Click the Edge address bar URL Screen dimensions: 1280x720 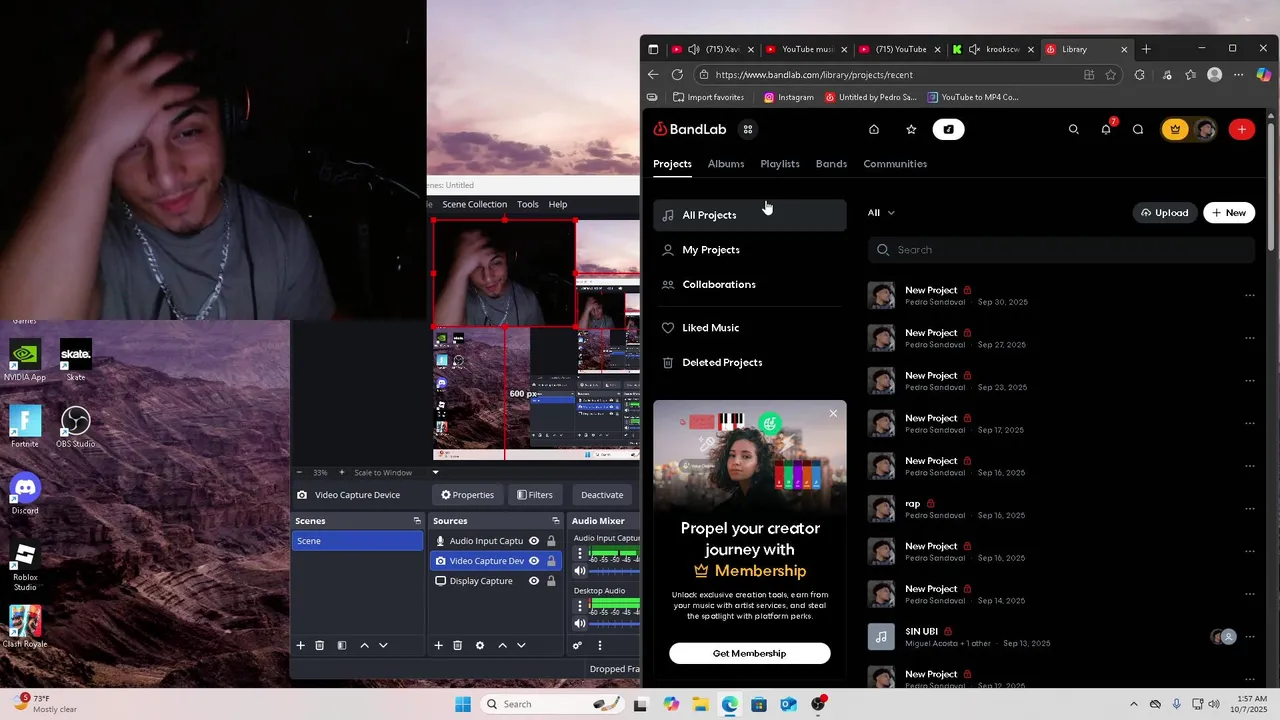tap(814, 74)
